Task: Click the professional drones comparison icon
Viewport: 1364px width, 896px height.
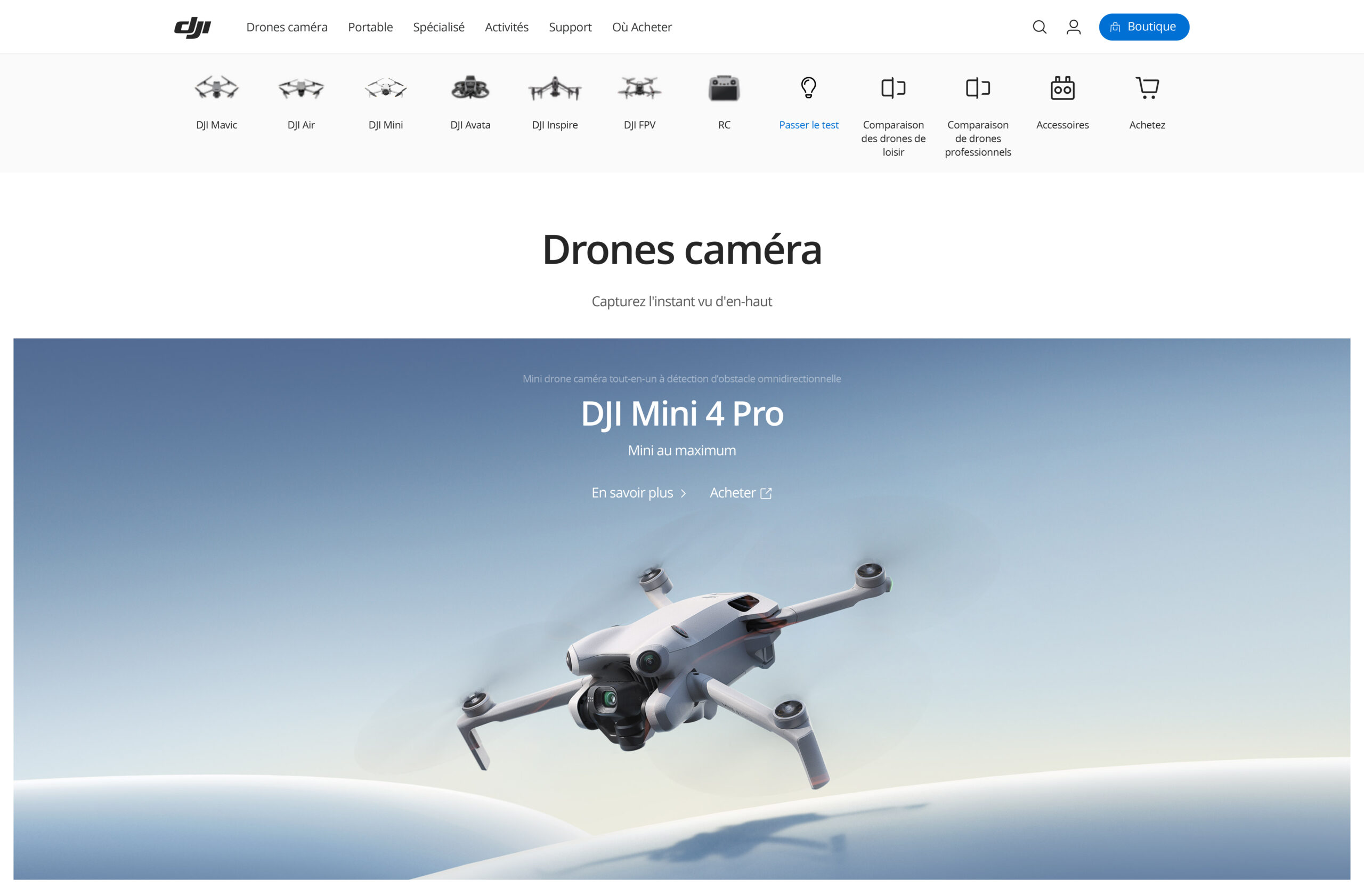Action: click(x=978, y=88)
